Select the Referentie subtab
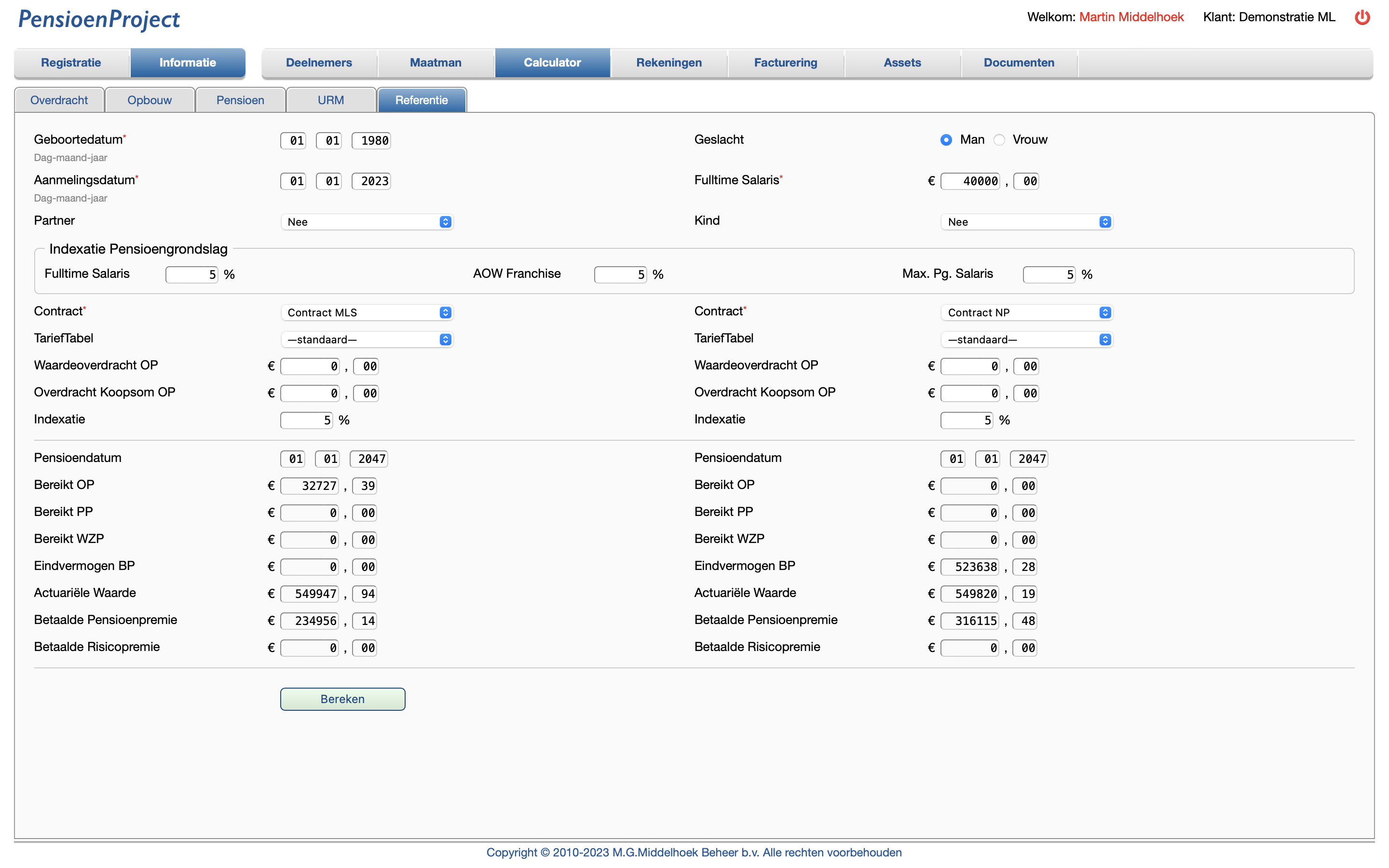1389x868 pixels. coord(422,100)
